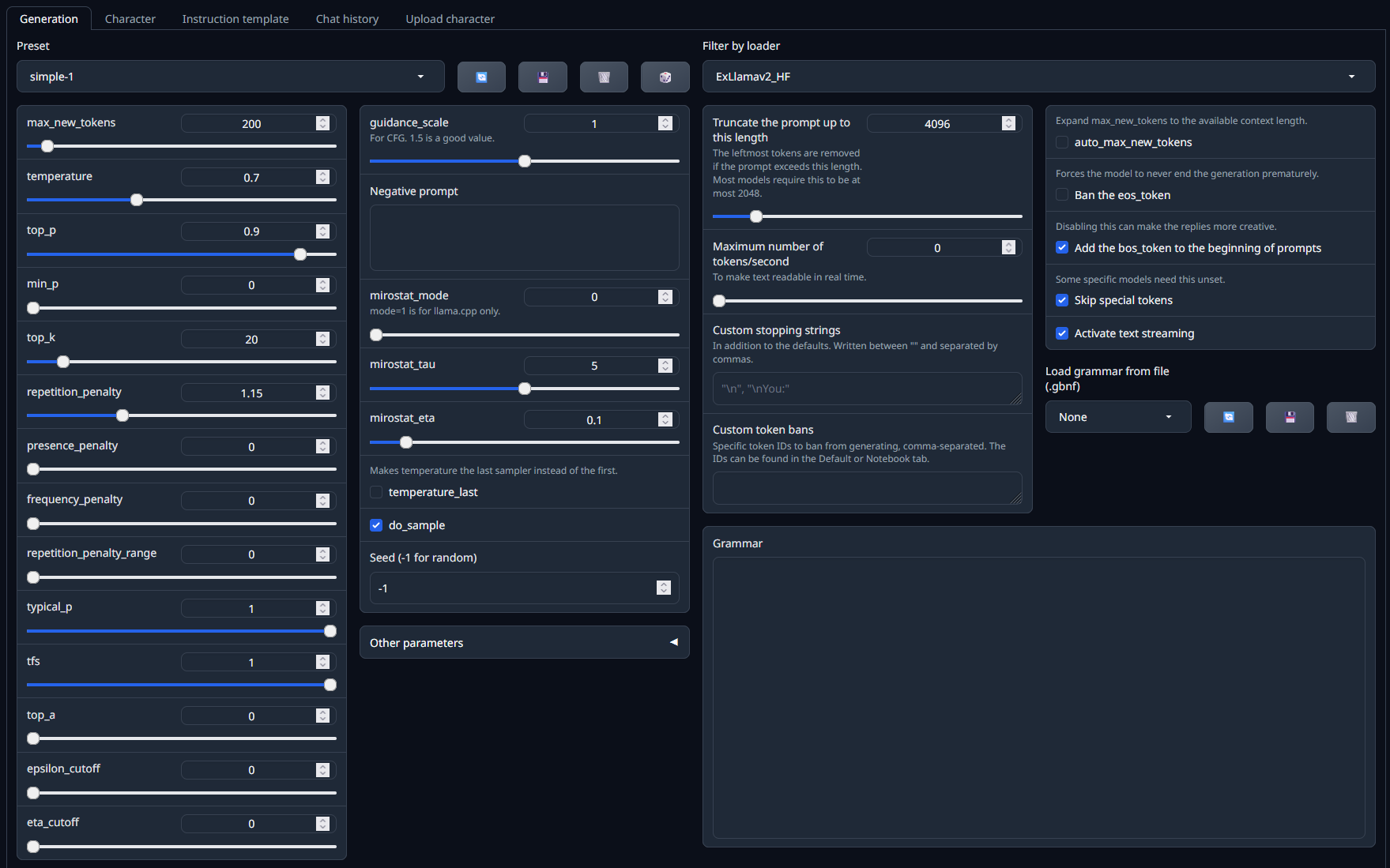The width and height of the screenshot is (1390, 868).
Task: Delete the selected preset
Action: tap(604, 77)
